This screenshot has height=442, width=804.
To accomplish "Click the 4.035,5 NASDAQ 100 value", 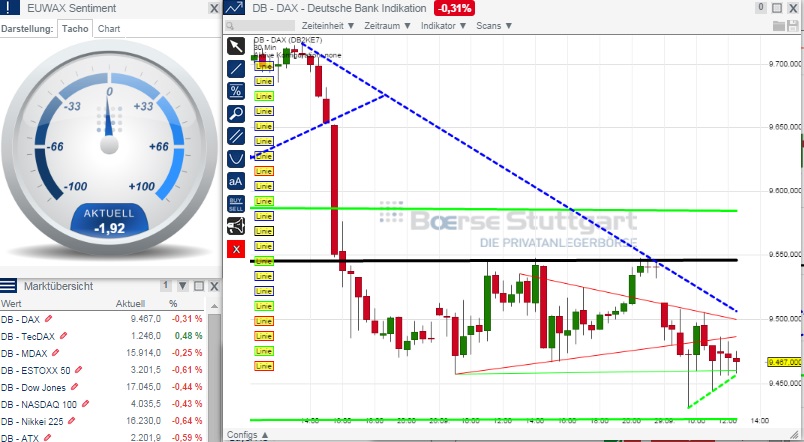I will tap(146, 404).
